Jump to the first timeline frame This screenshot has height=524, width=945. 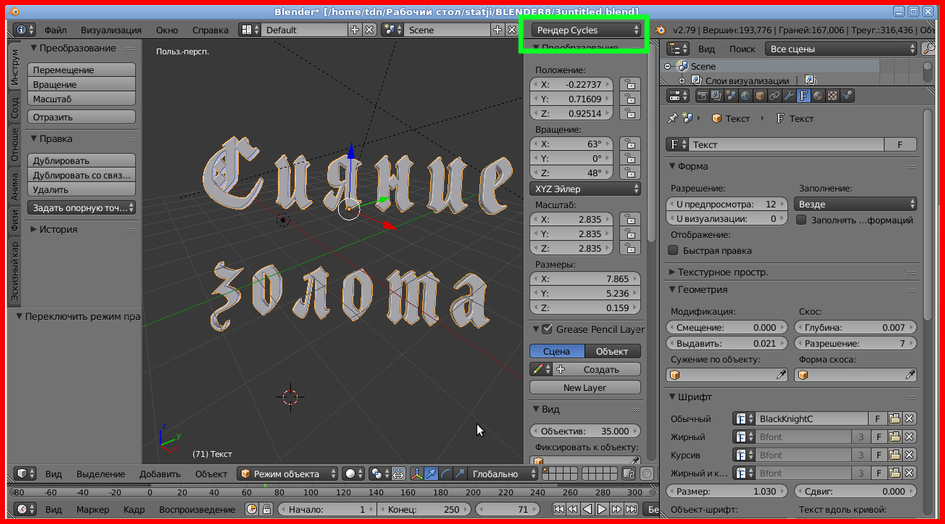(x=559, y=510)
